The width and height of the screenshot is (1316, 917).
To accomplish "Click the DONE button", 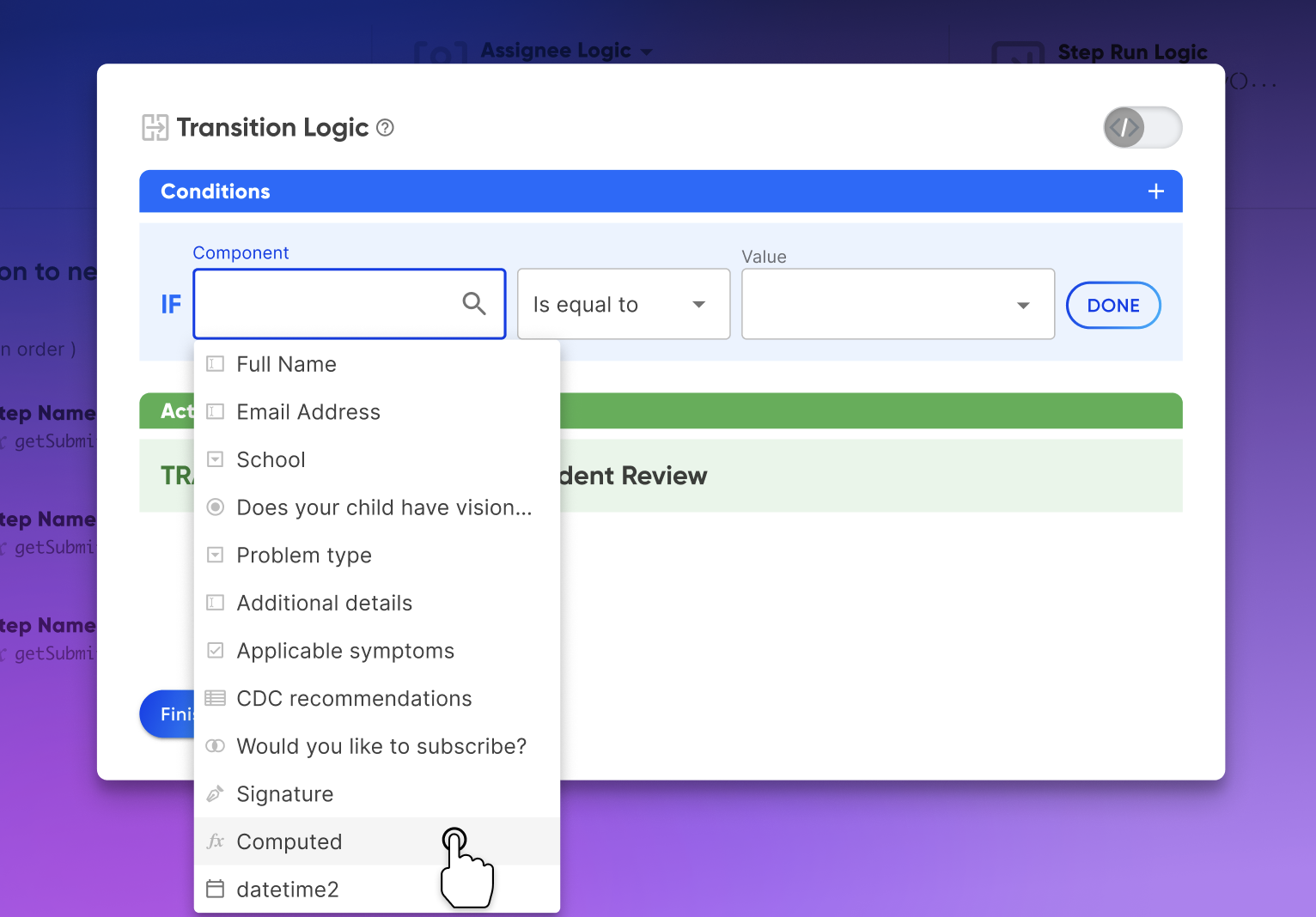I will coord(1113,305).
